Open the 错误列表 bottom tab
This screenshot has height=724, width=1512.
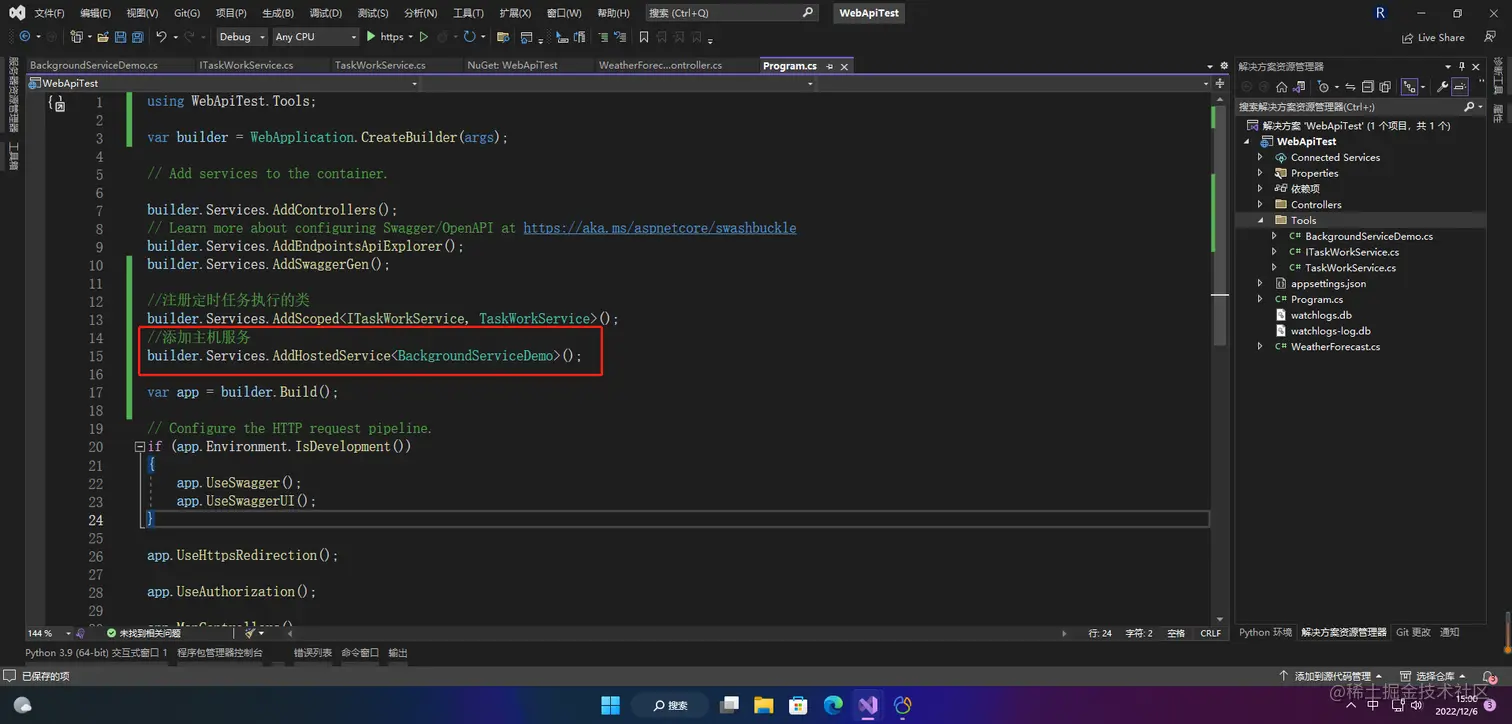312,652
